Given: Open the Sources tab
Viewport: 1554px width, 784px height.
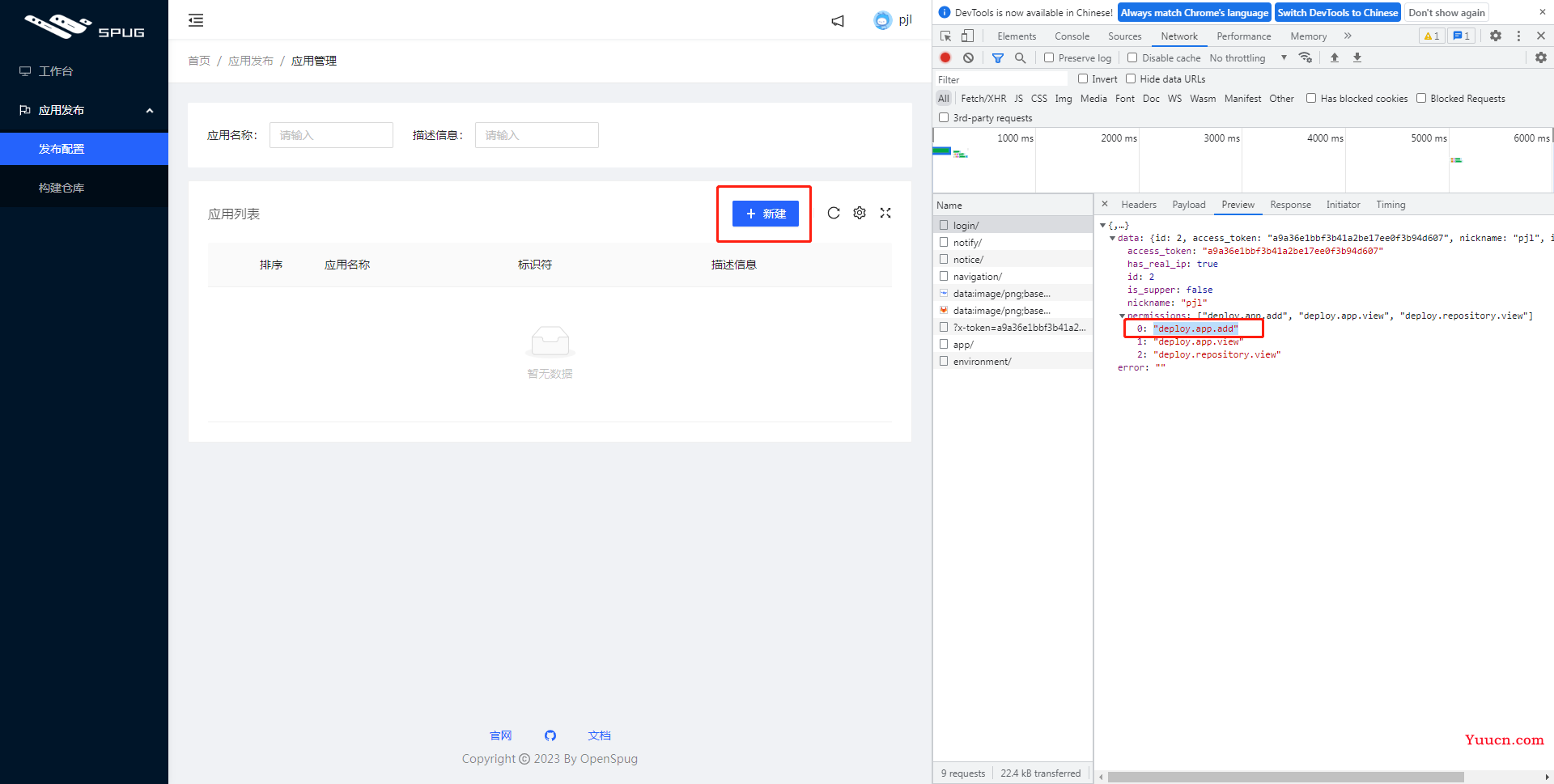Looking at the screenshot, I should coord(1124,36).
